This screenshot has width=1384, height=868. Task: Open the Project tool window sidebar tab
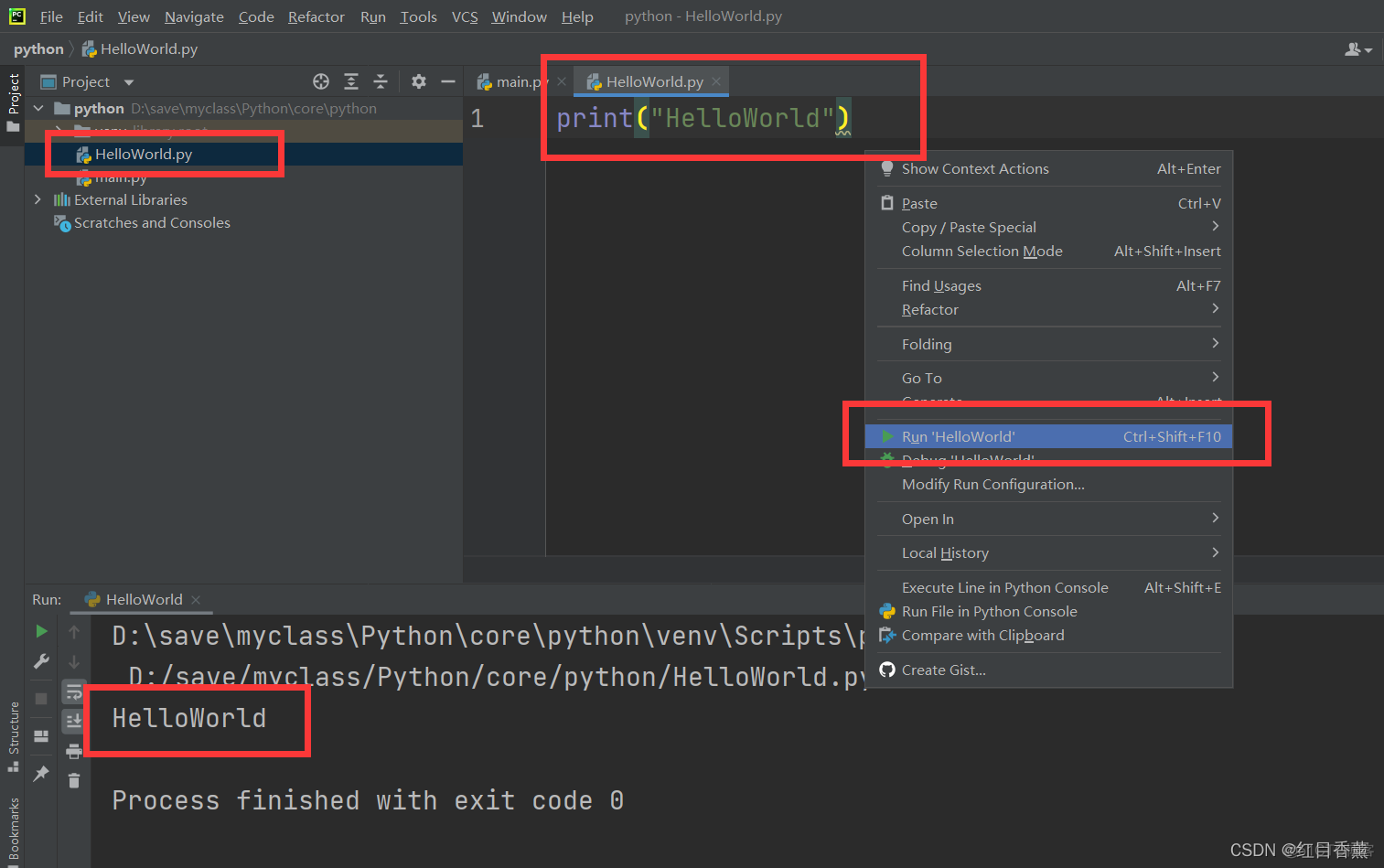tap(13, 102)
